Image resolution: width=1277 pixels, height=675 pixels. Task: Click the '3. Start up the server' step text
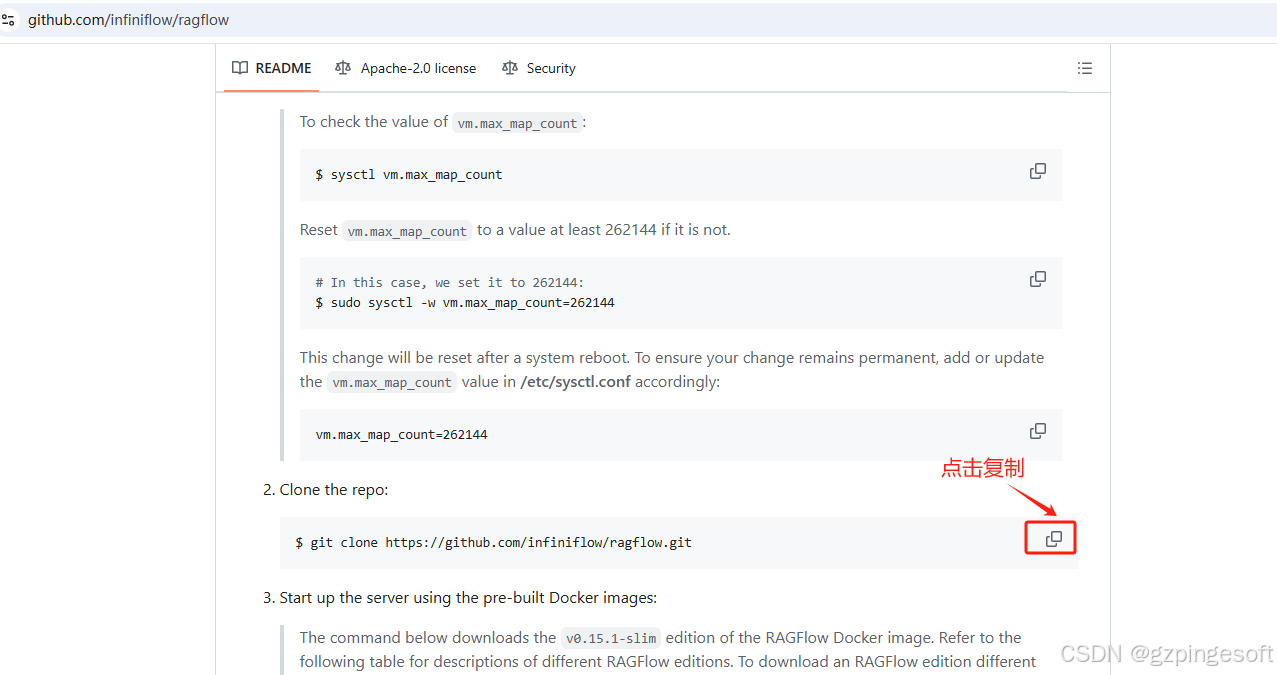(x=460, y=597)
